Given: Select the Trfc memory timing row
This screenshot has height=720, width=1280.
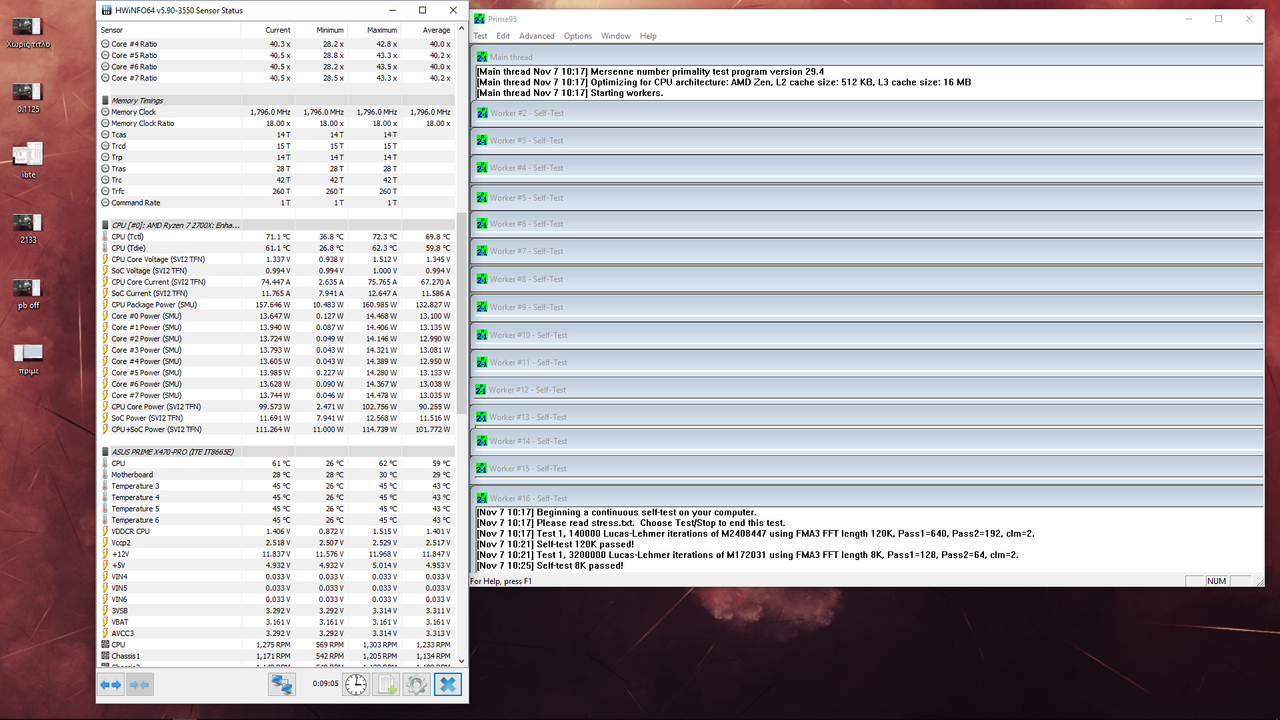Looking at the screenshot, I should tap(276, 191).
